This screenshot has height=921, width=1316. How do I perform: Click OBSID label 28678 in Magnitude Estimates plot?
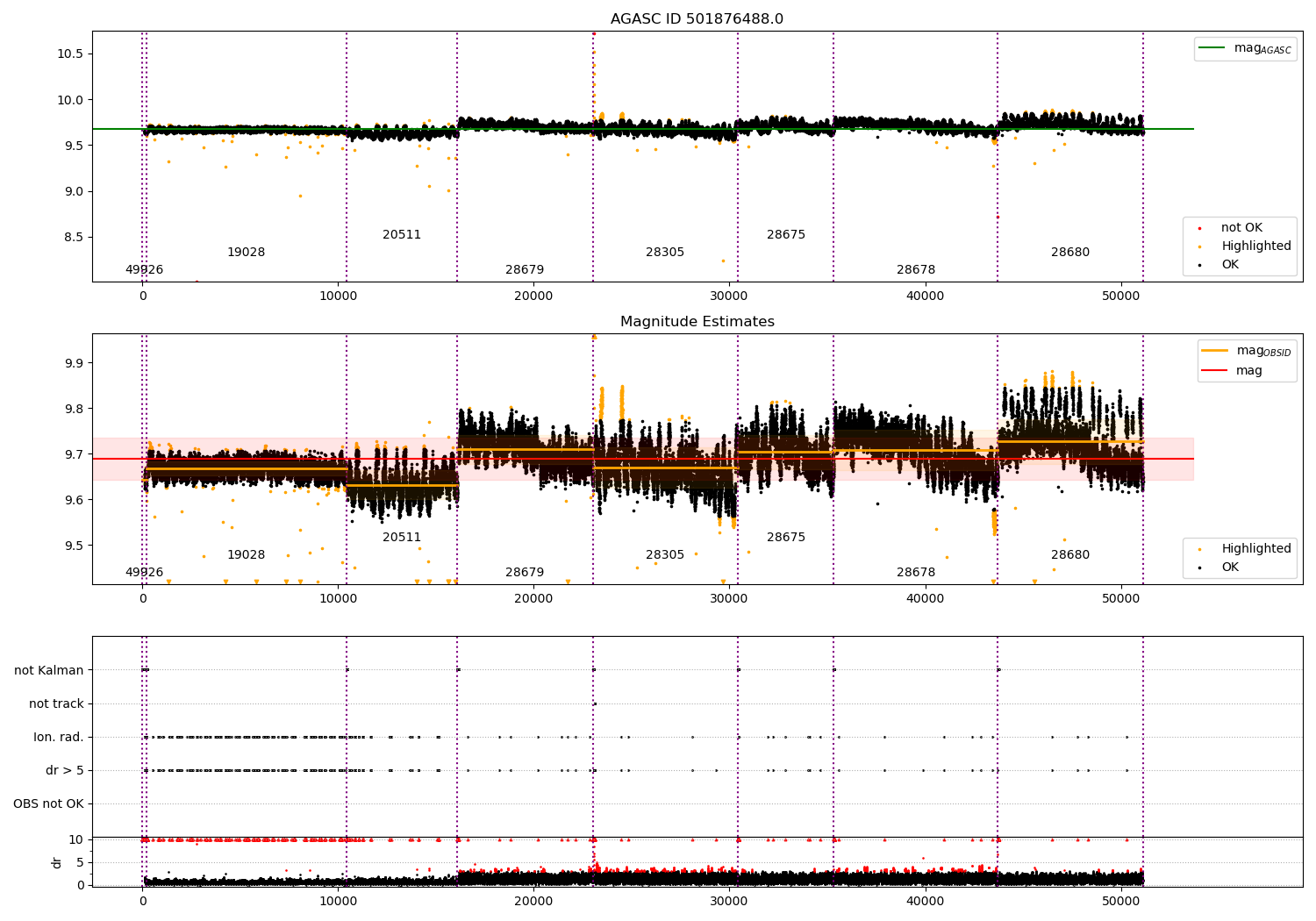tap(916, 573)
